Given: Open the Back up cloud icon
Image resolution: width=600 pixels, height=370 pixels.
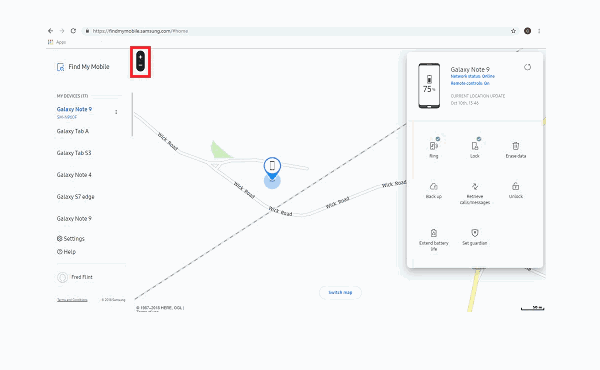Looking at the screenshot, I should pos(434,186).
